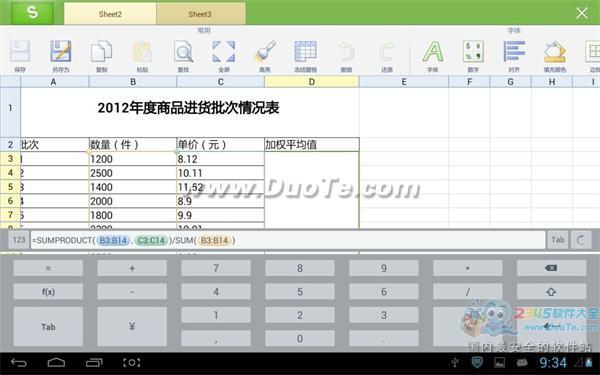Screen dimensions: 600x375
Task: Tap the Paste (粘贴) clipboard icon
Action: click(x=142, y=55)
